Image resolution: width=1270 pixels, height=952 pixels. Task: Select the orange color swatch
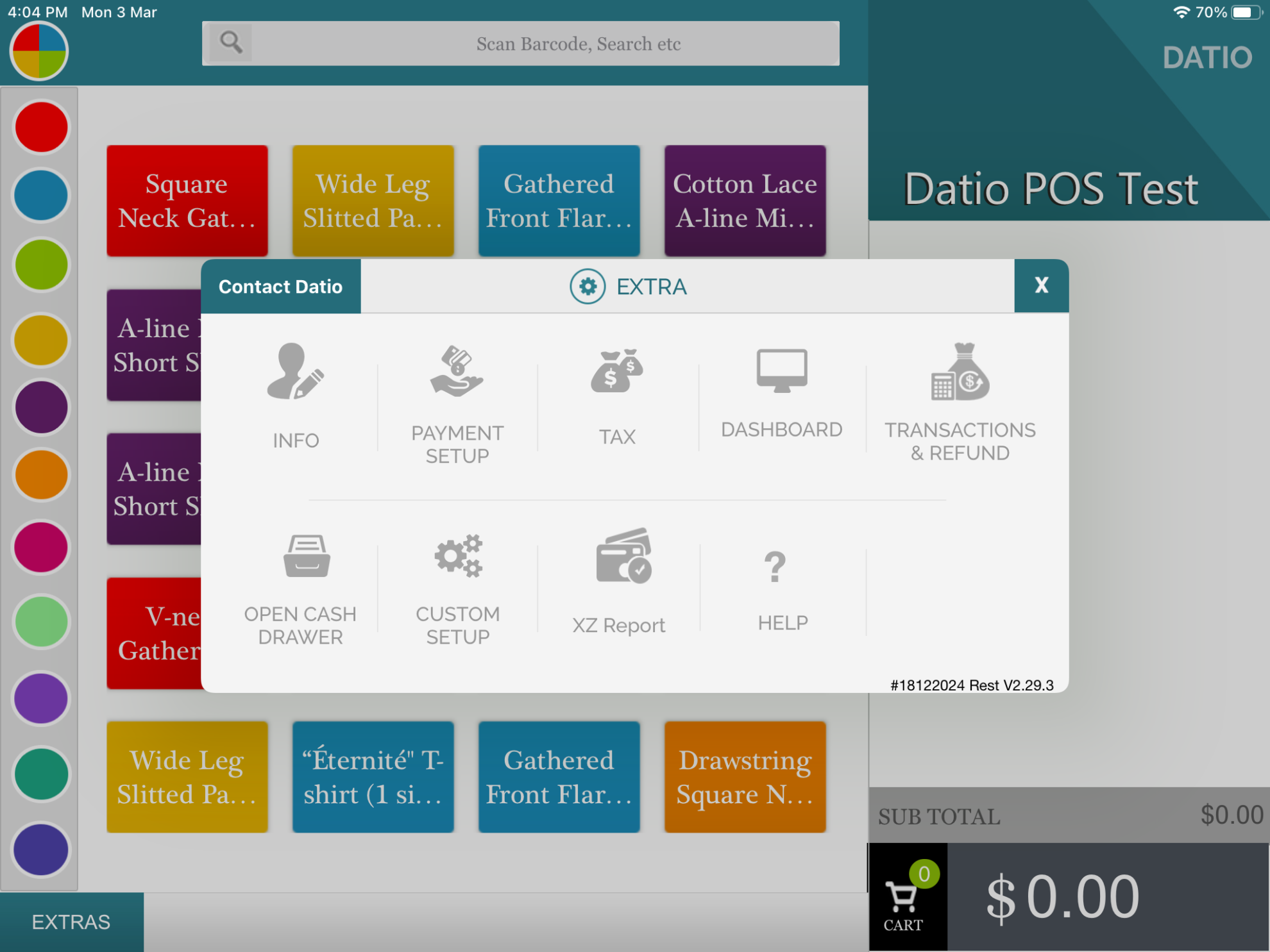[x=40, y=475]
